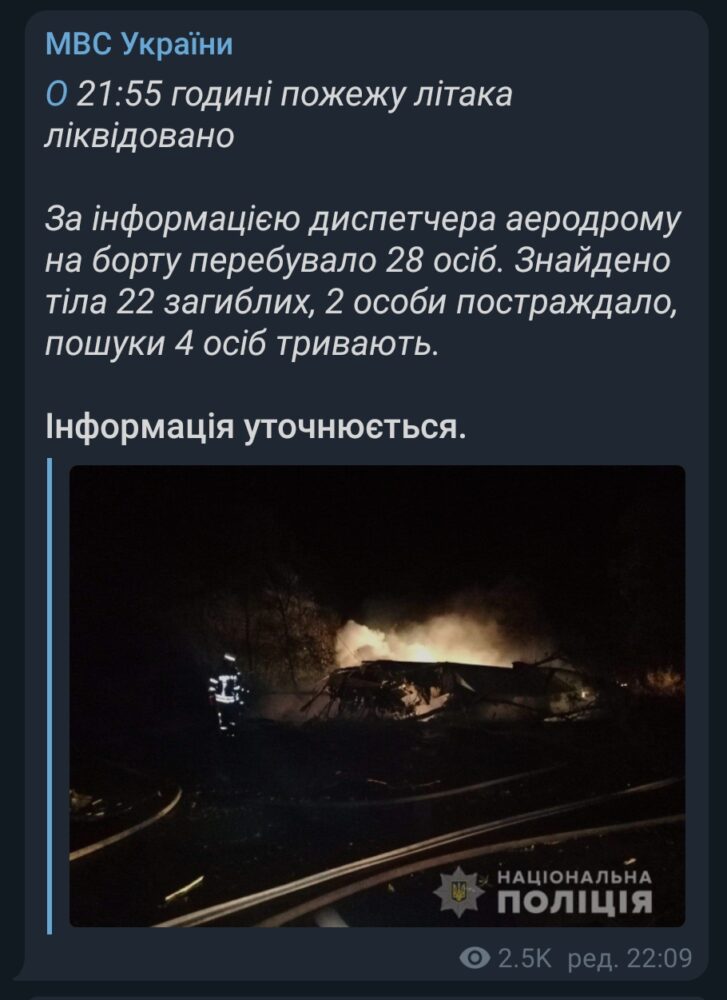The width and height of the screenshot is (727, 1000).
Task: Click the views eye icon
Action: [x=474, y=958]
